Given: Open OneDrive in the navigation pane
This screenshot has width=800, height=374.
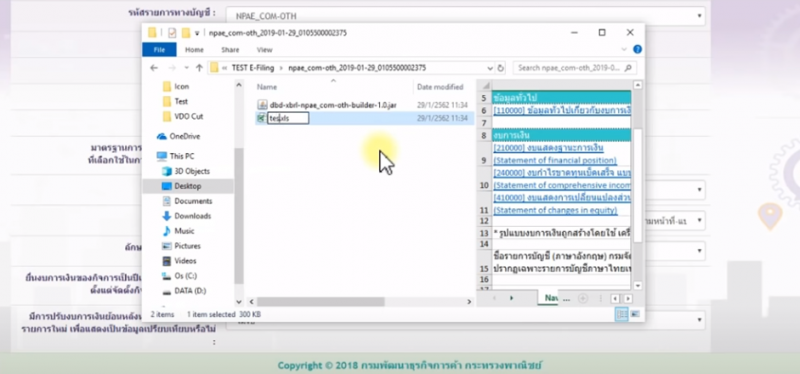Looking at the screenshot, I should tap(184, 136).
